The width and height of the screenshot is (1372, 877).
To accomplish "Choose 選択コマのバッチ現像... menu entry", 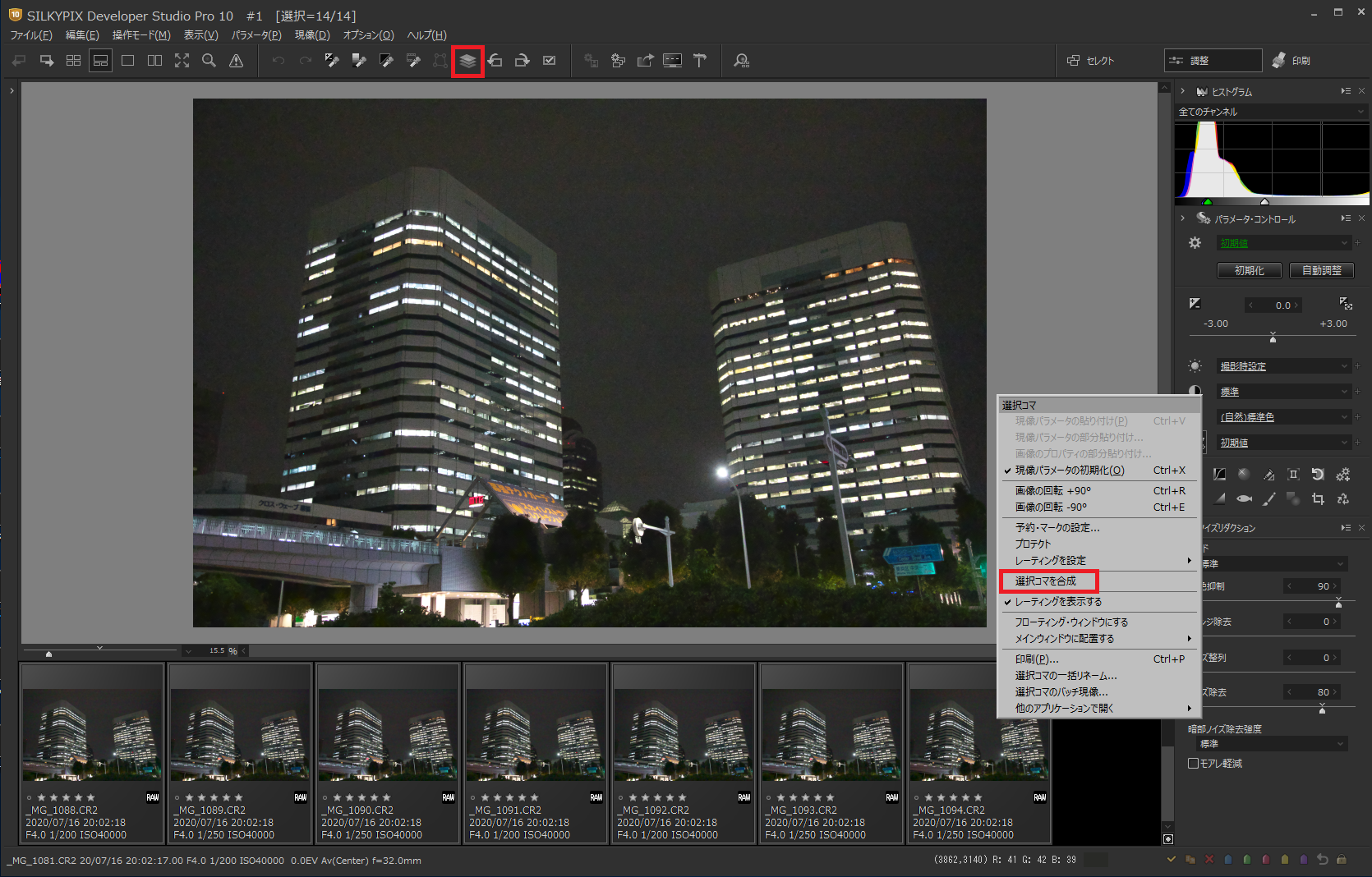I will pos(1098,692).
